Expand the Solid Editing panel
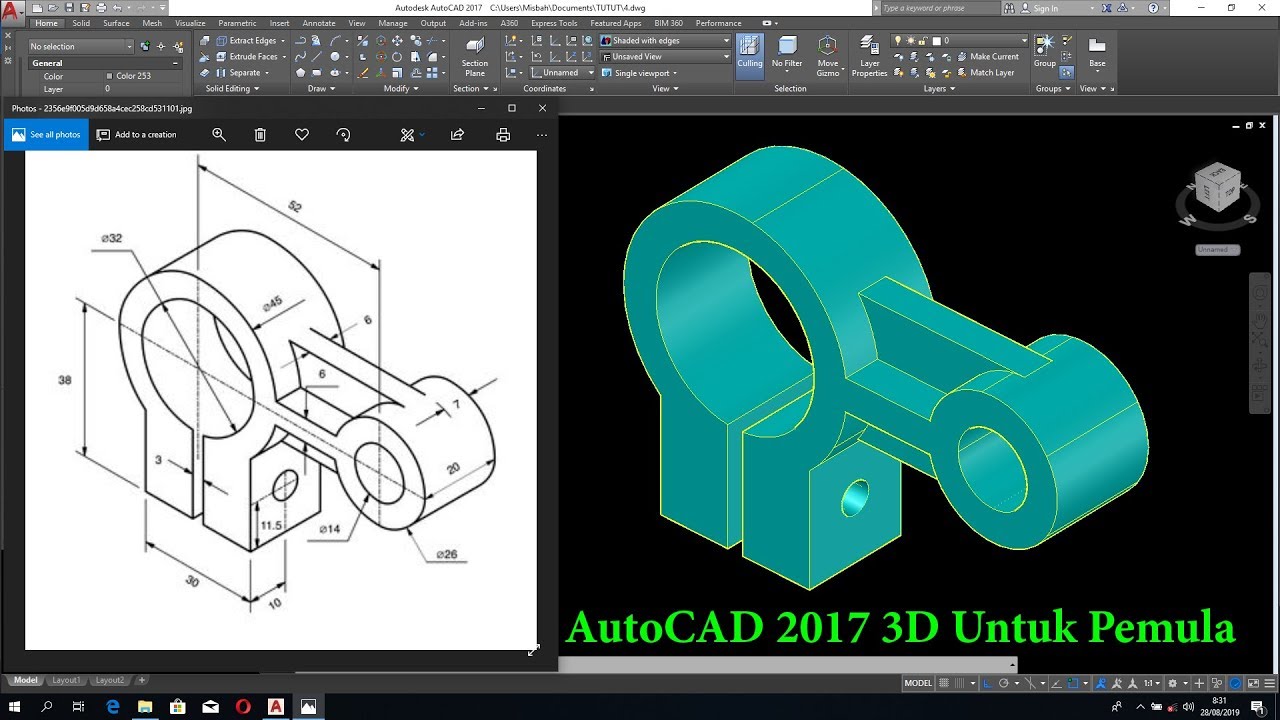This screenshot has height=720, width=1280. tap(233, 88)
